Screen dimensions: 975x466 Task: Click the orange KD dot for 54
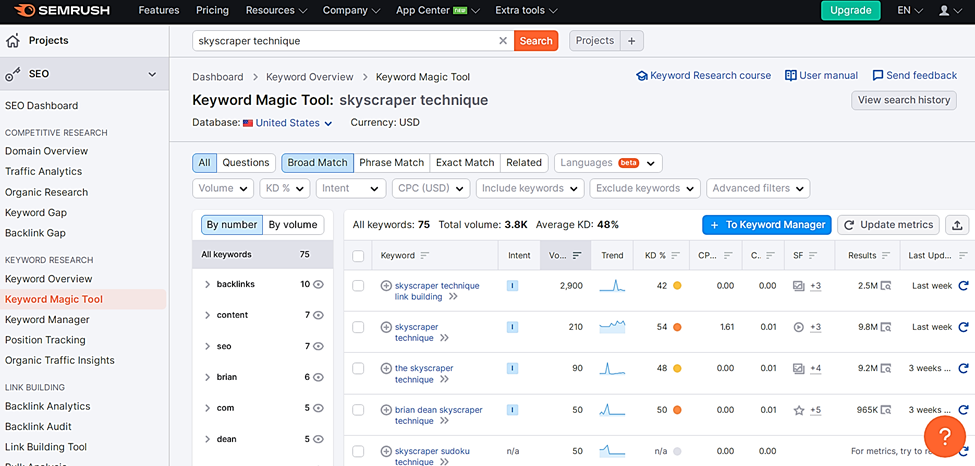pyautogui.click(x=677, y=327)
